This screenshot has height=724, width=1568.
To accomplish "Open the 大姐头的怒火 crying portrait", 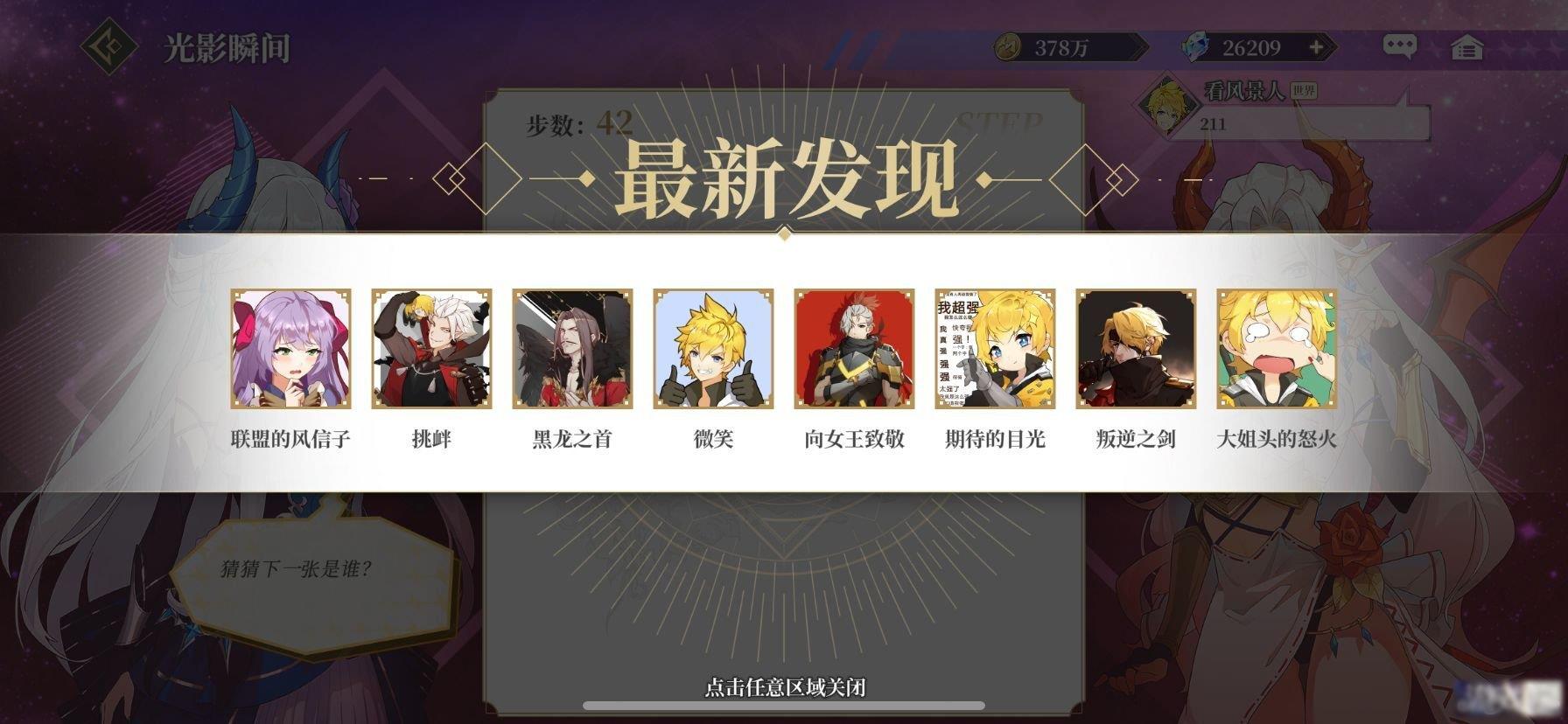I will [x=1277, y=348].
